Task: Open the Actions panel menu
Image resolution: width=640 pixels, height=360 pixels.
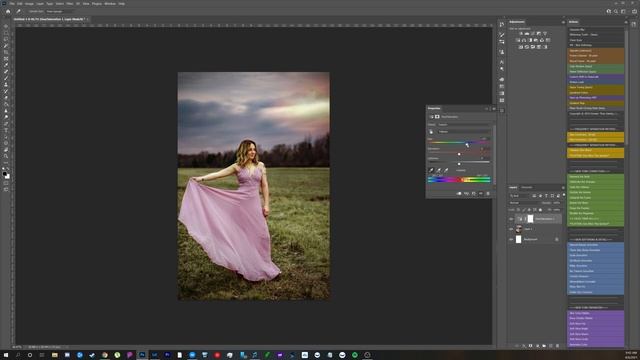Action: click(626, 22)
